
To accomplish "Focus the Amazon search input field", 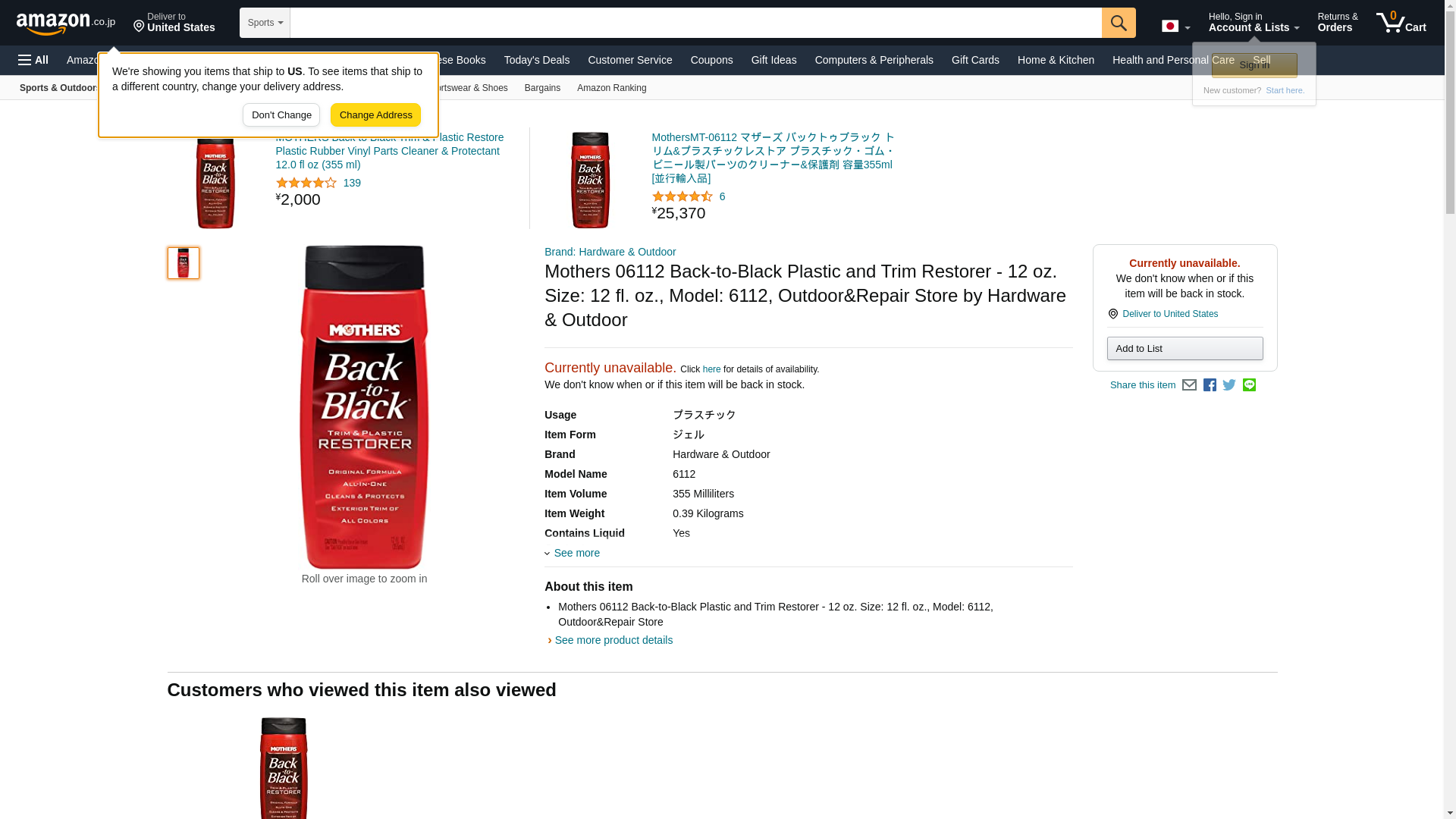I will (695, 23).
